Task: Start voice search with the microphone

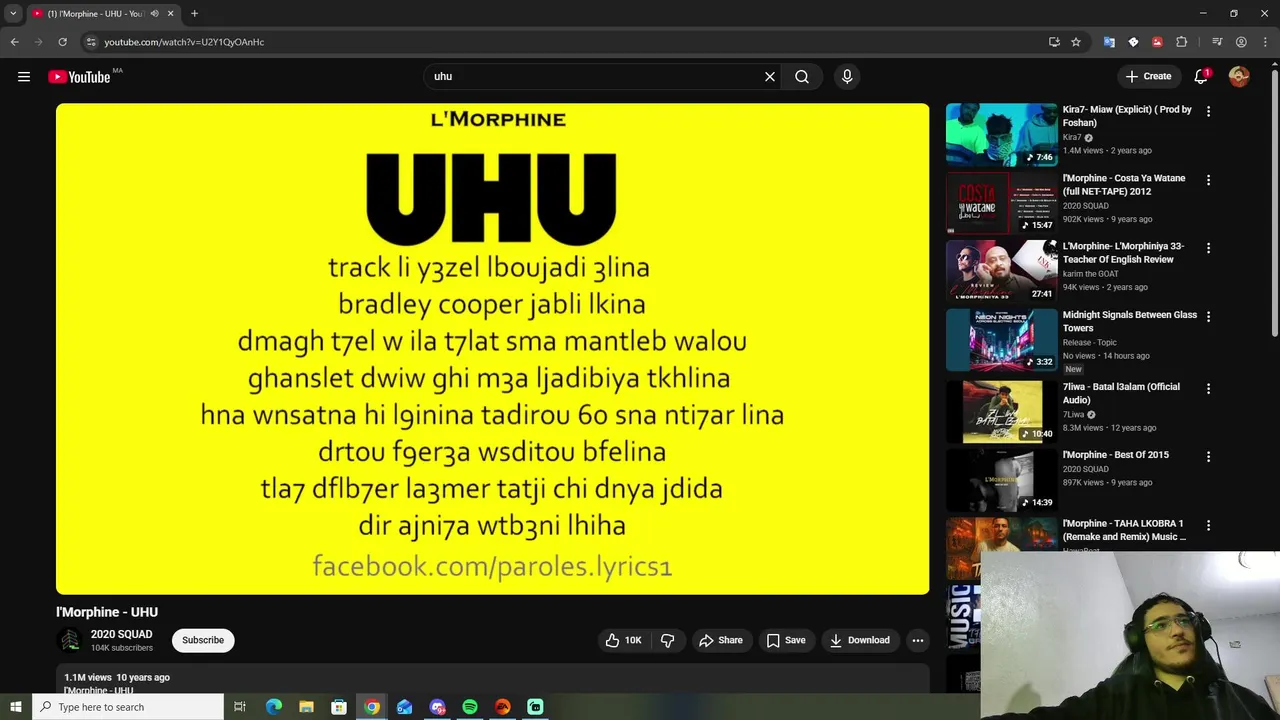Action: [847, 77]
